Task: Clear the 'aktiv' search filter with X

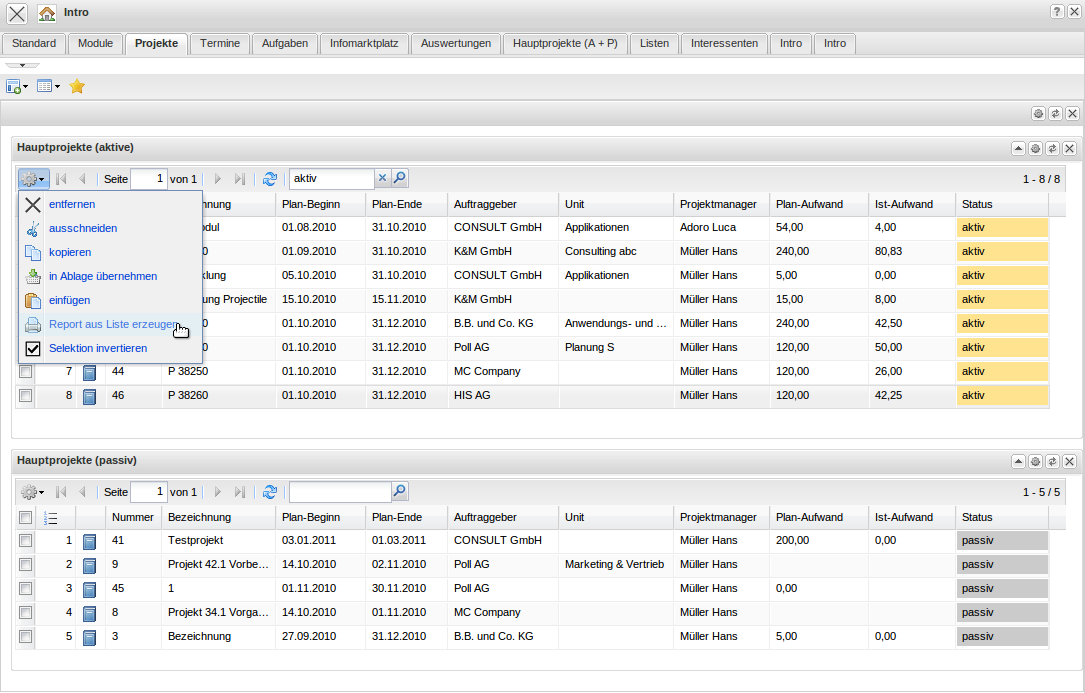Action: coord(381,179)
